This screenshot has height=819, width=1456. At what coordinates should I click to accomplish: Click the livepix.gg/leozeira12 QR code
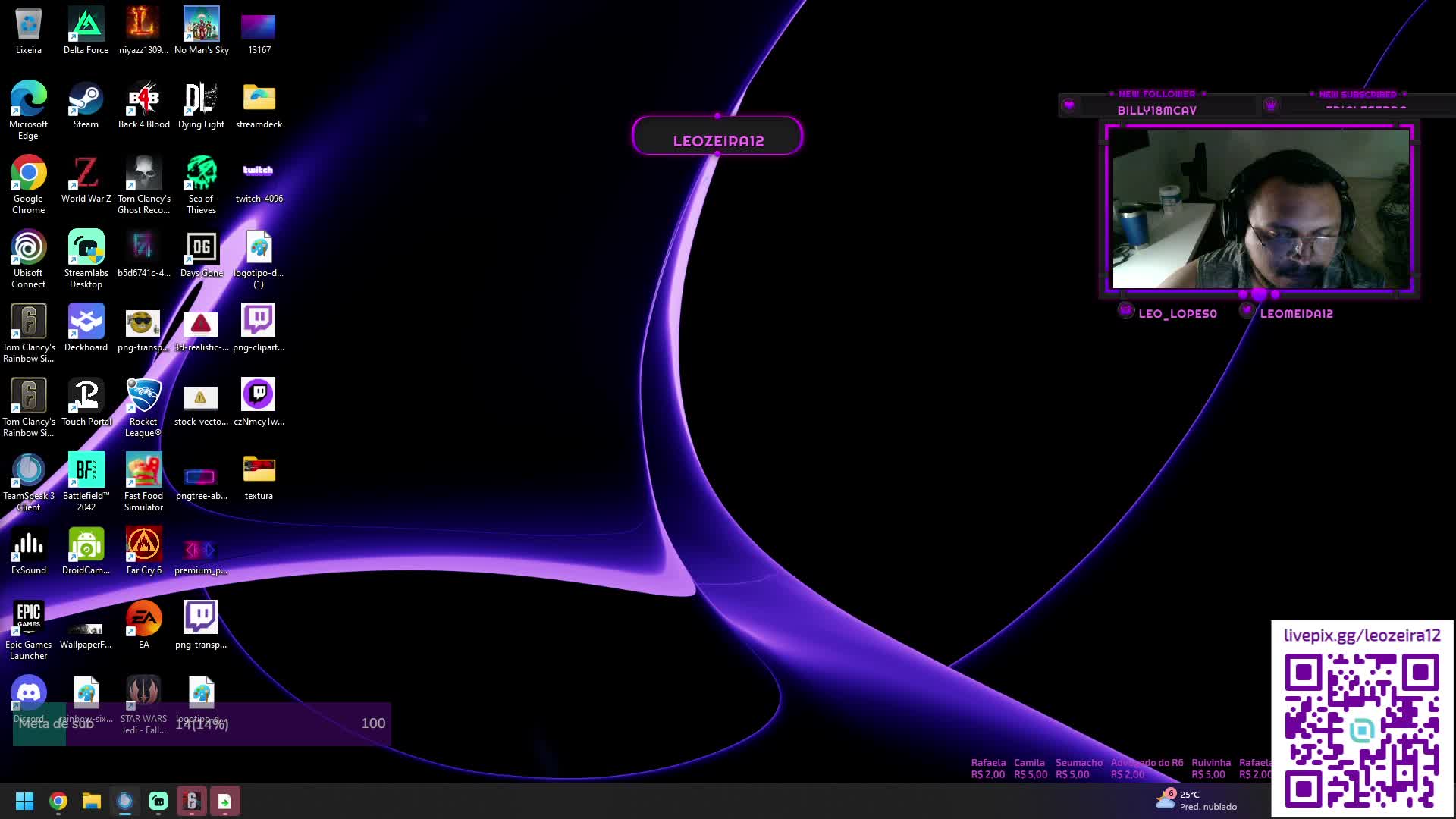point(1362,730)
